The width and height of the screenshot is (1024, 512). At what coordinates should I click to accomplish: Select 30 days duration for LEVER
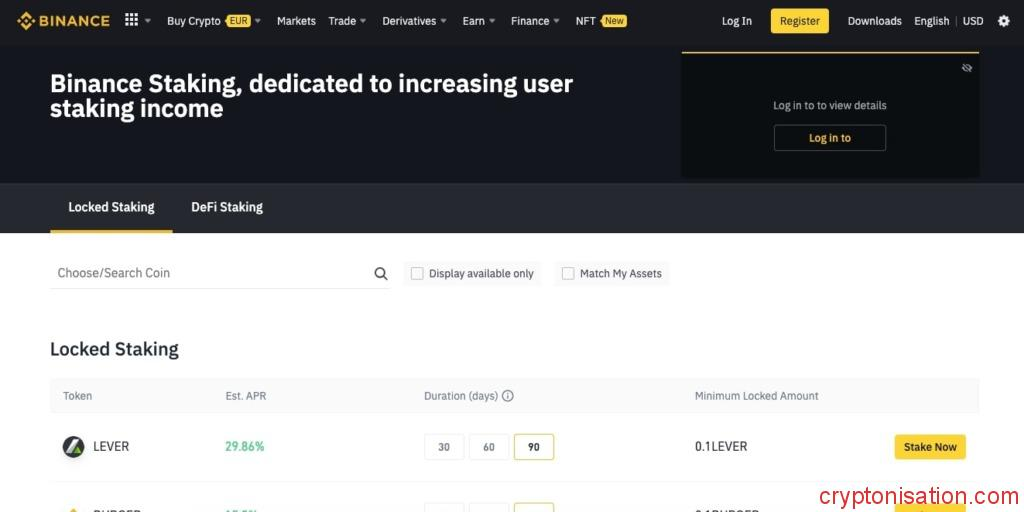tap(444, 447)
